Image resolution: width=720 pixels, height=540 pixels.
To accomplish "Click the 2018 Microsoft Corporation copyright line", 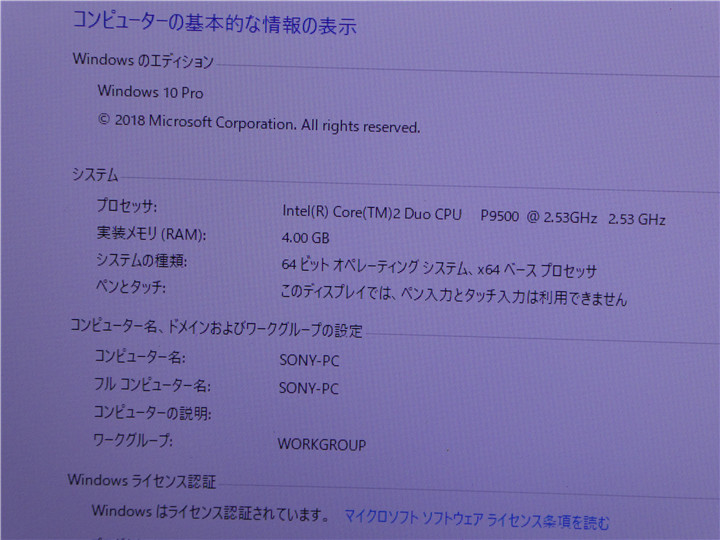I will [x=259, y=123].
